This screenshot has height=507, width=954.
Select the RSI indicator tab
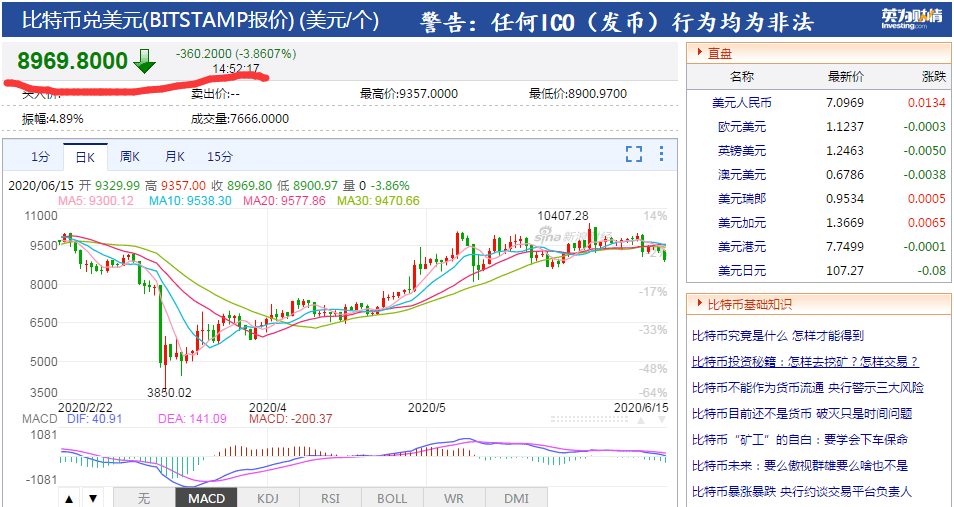point(330,498)
